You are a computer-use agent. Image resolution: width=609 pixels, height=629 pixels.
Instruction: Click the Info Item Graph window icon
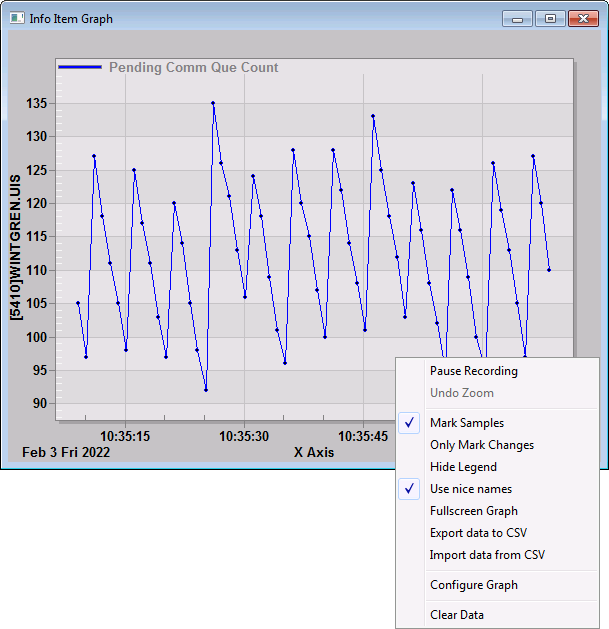(17, 18)
